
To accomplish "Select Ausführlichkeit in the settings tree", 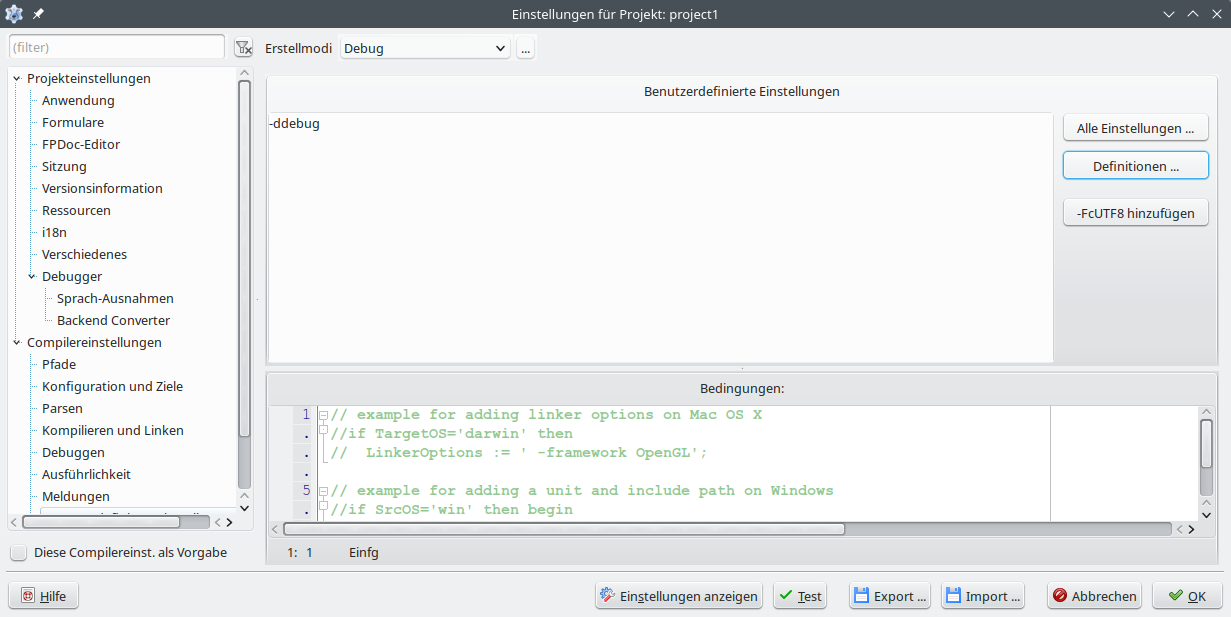I will [x=86, y=474].
